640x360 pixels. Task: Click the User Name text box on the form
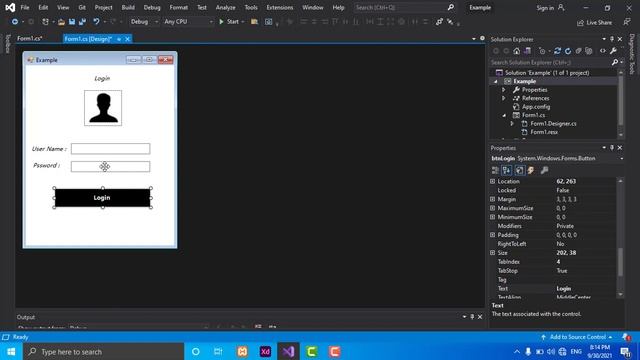110,149
